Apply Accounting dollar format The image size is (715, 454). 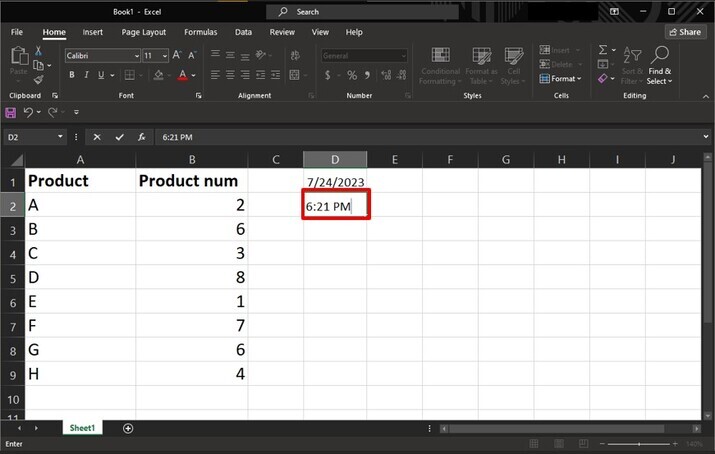[x=327, y=75]
